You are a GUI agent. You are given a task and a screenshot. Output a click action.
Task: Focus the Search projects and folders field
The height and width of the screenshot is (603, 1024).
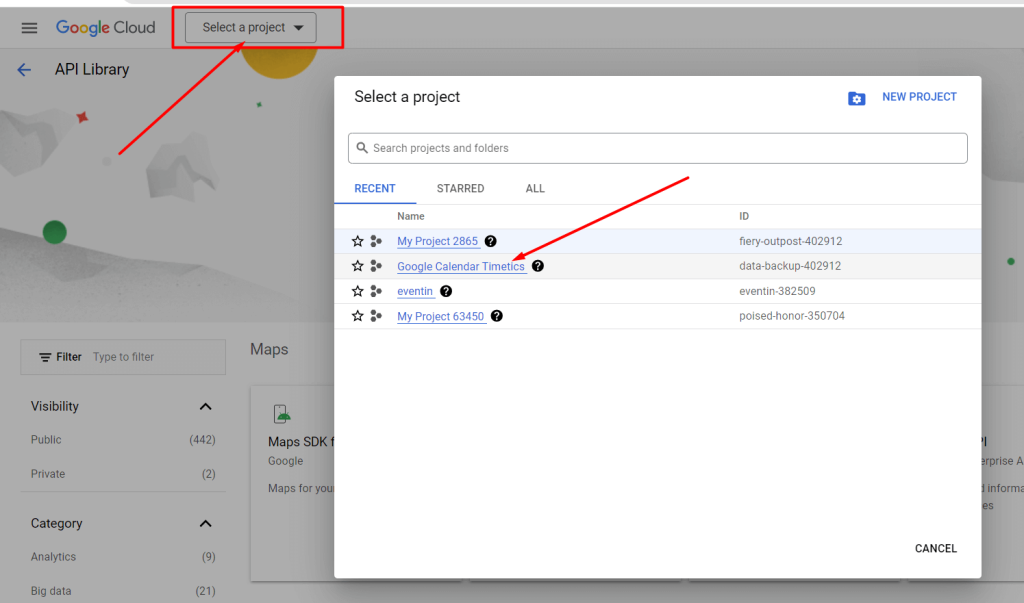tap(658, 148)
